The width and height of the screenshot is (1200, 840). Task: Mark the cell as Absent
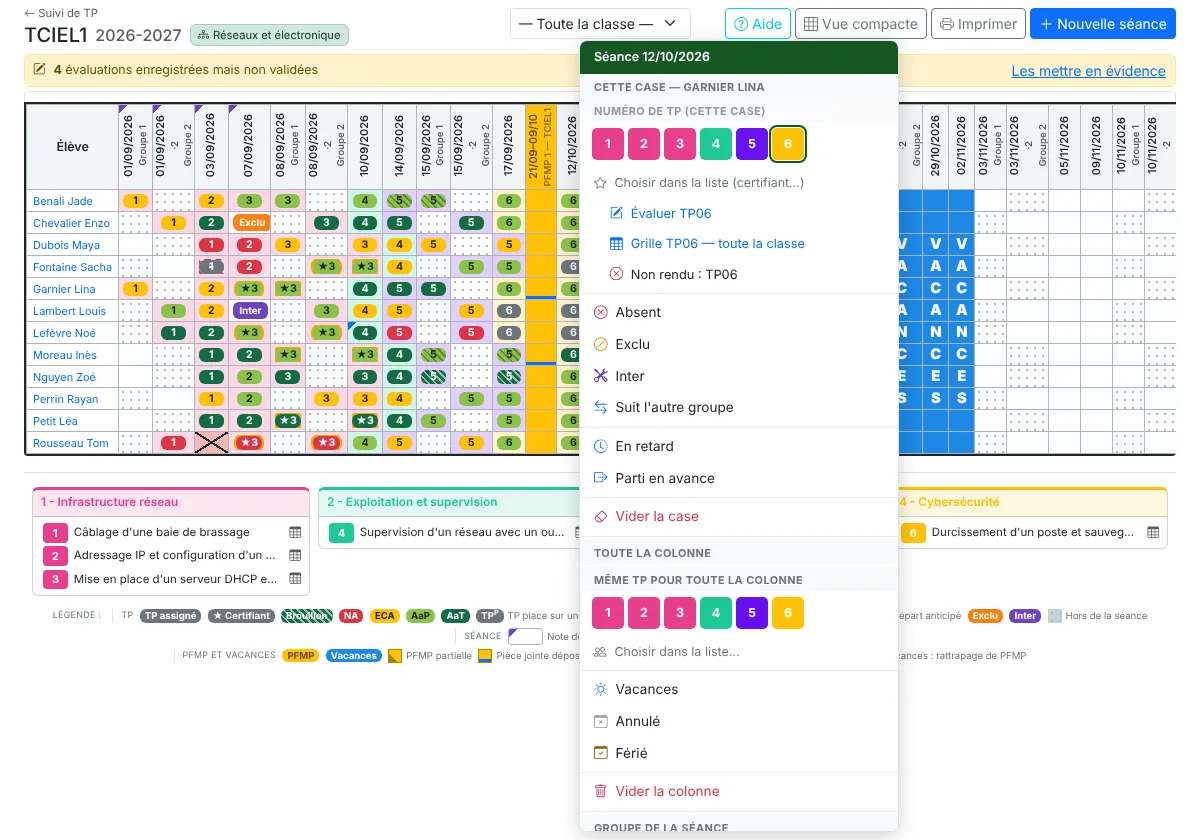point(739,312)
